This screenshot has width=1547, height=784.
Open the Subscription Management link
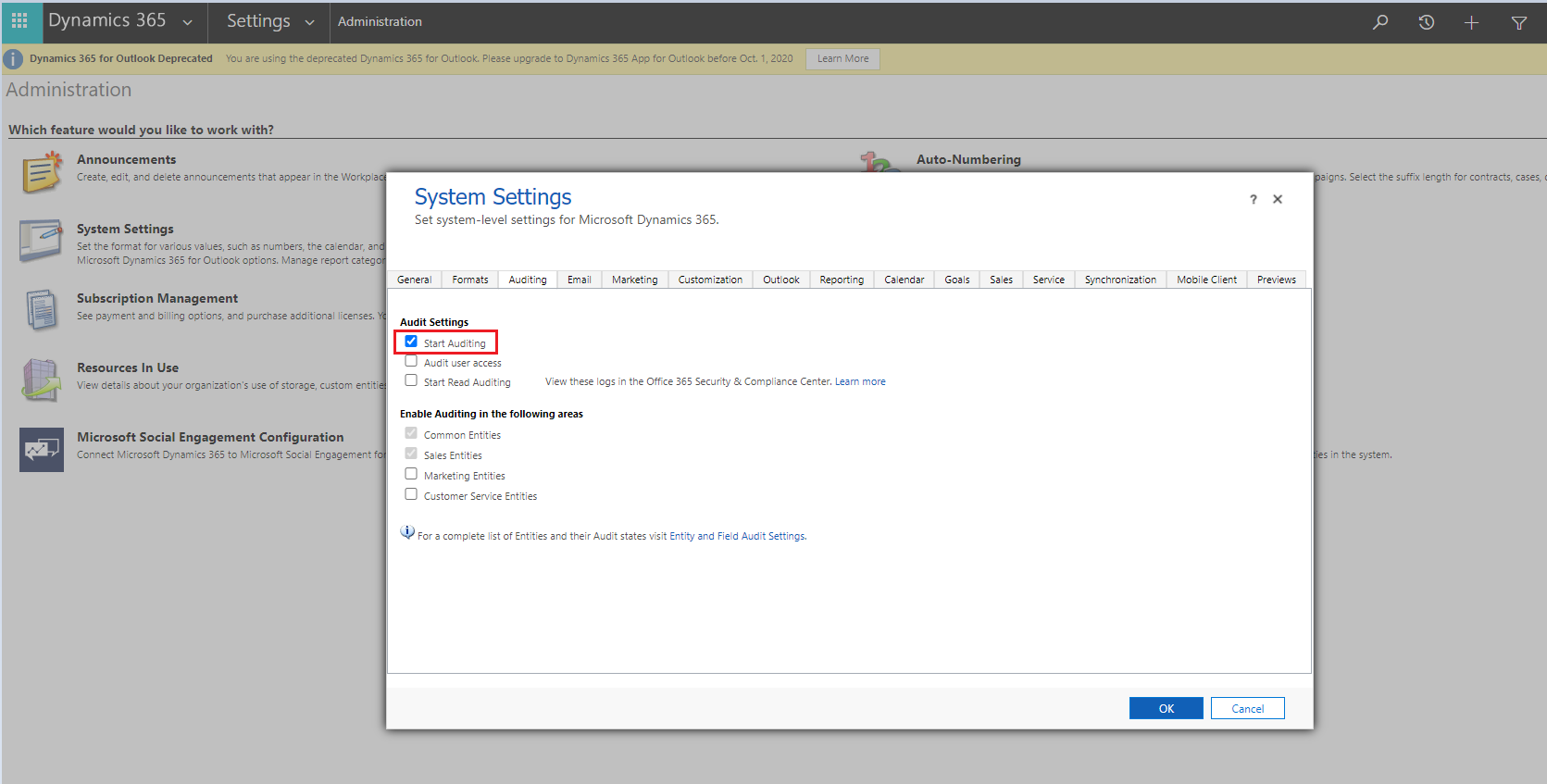pos(157,298)
